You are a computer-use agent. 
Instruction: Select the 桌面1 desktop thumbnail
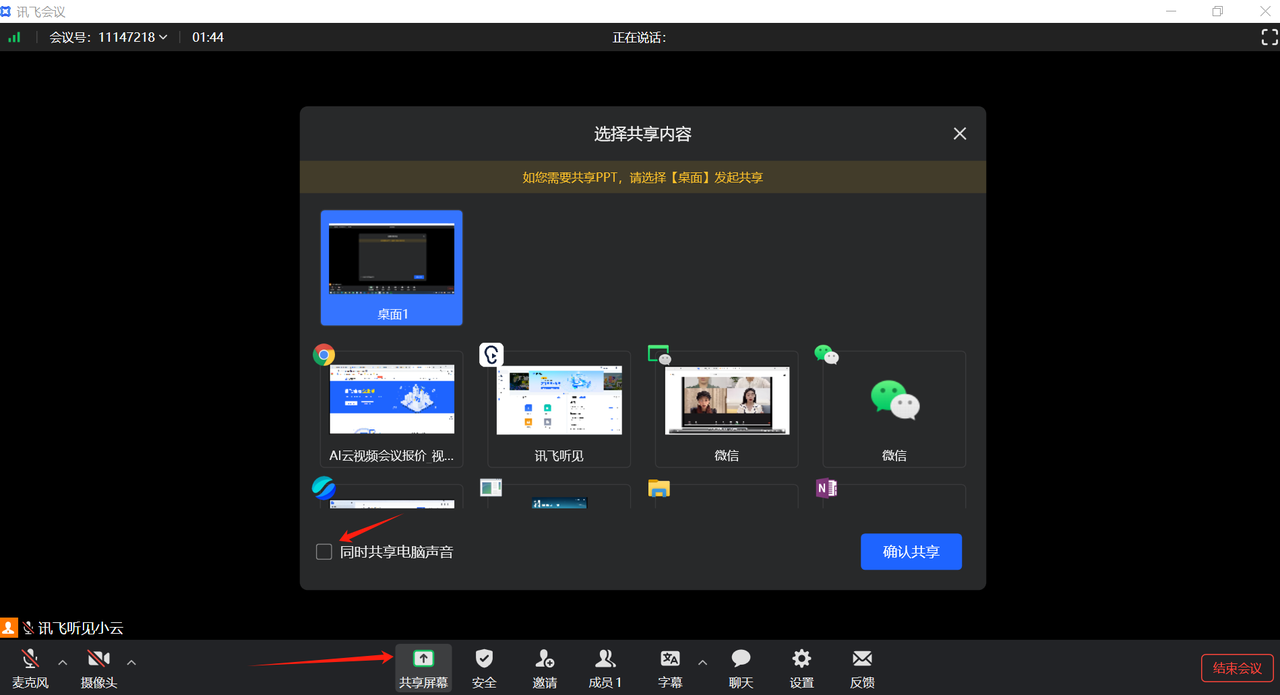(392, 267)
